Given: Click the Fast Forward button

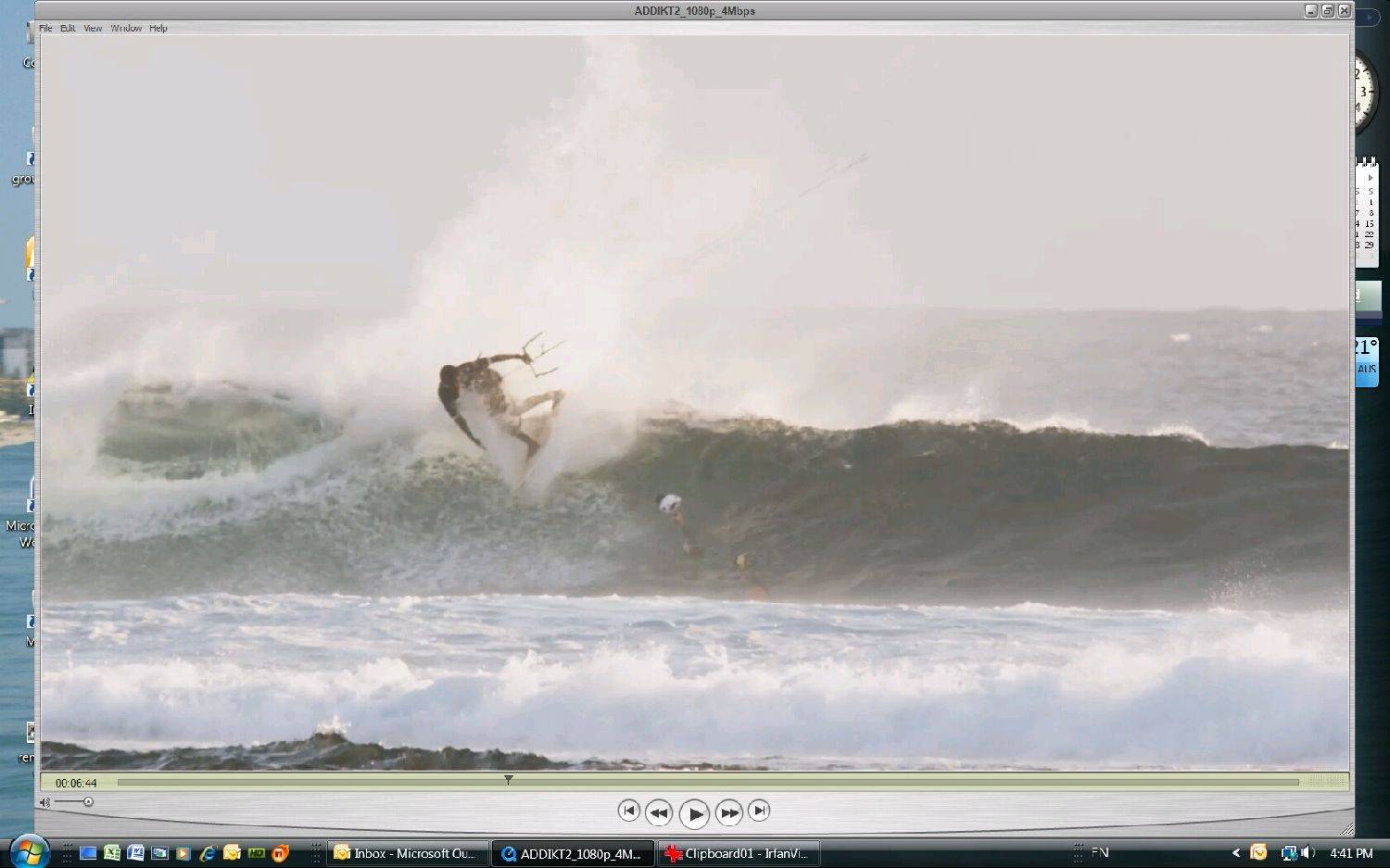Looking at the screenshot, I should tap(729, 812).
